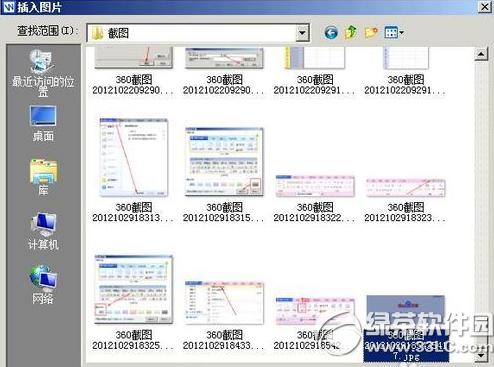Create a new folder with the toolbar icon

pyautogui.click(x=371, y=32)
